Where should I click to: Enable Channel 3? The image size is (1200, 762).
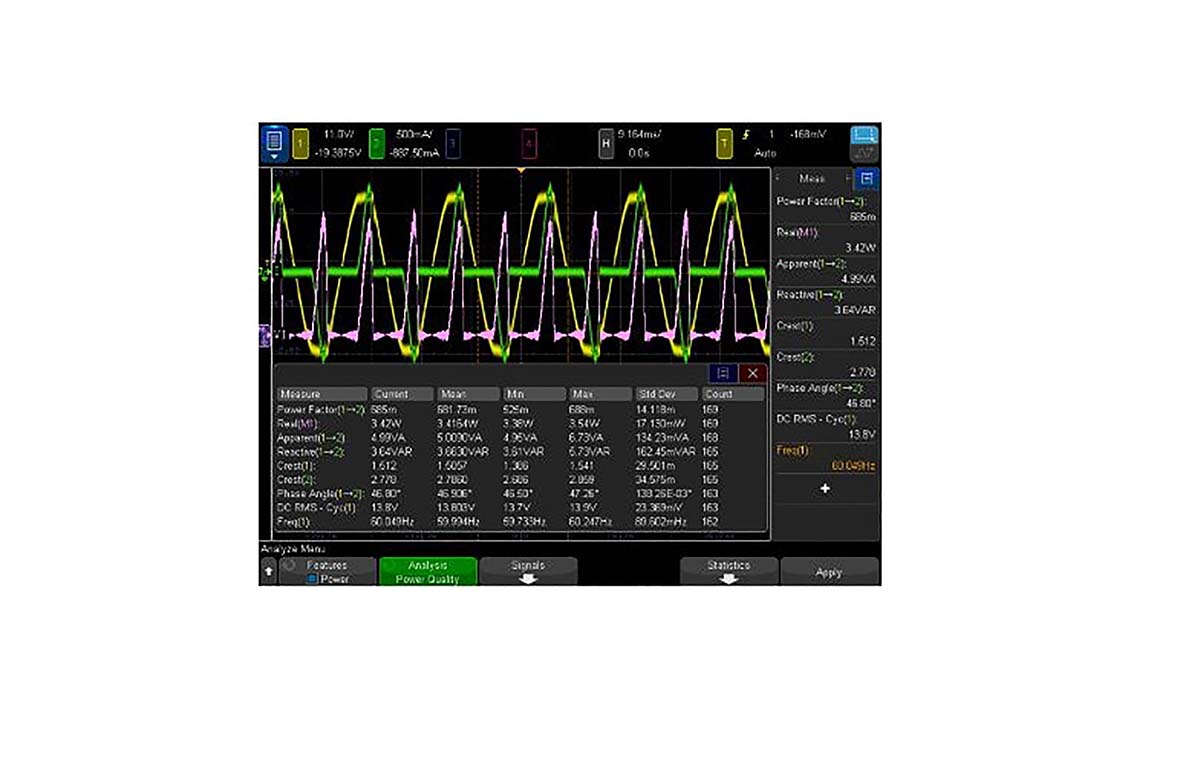click(454, 144)
